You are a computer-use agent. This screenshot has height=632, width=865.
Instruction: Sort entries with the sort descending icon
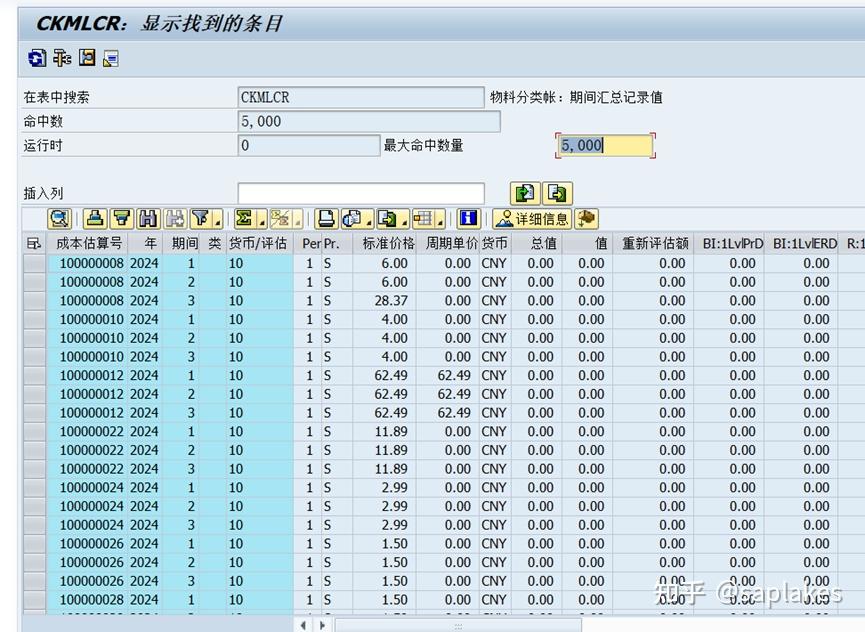point(121,219)
